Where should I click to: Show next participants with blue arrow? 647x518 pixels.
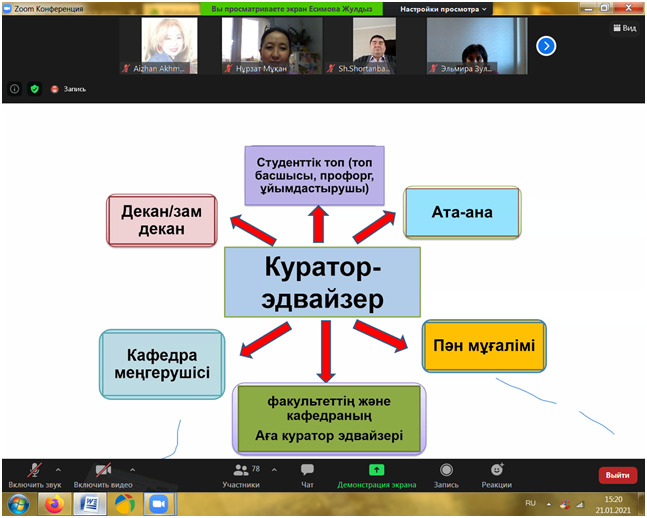546,45
